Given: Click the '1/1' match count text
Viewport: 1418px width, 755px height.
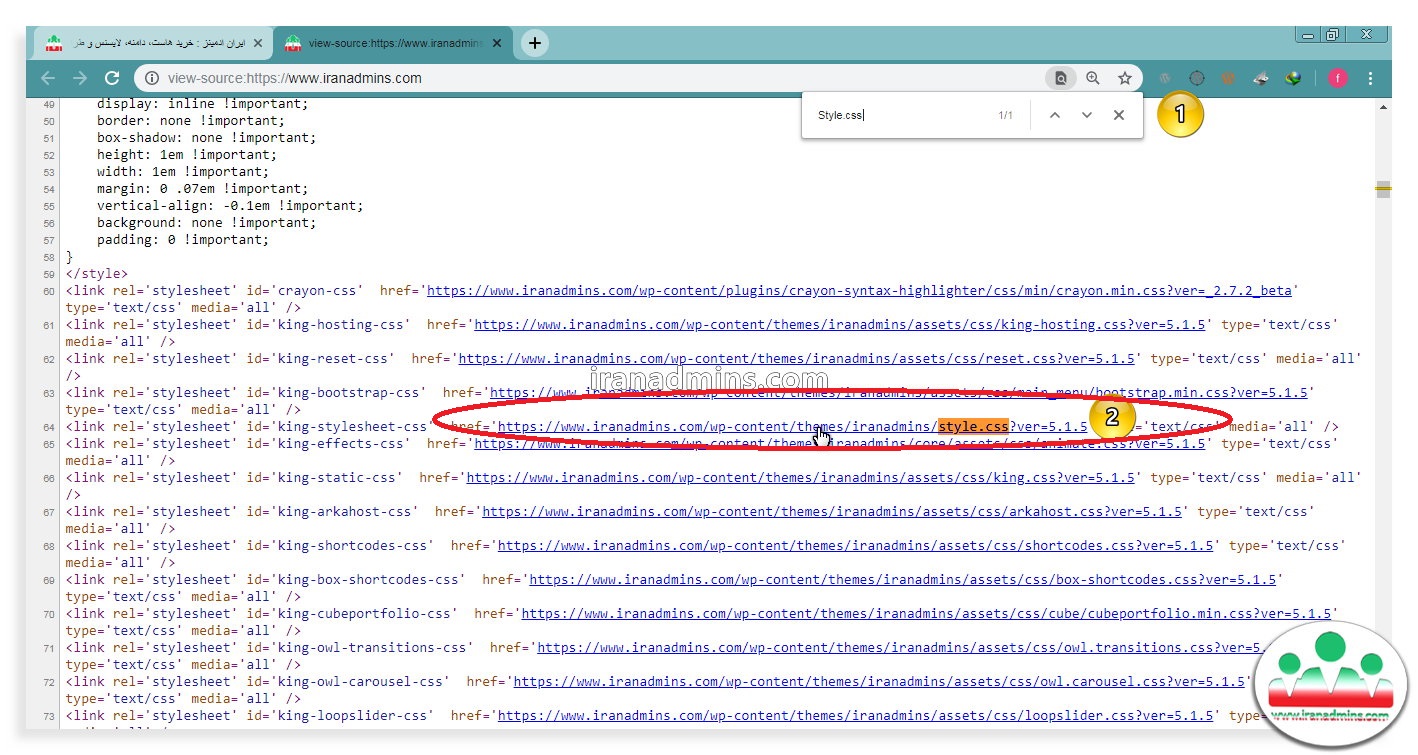Looking at the screenshot, I should point(1005,115).
